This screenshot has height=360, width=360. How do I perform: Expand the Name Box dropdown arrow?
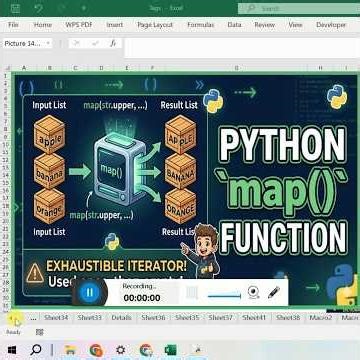[48, 43]
